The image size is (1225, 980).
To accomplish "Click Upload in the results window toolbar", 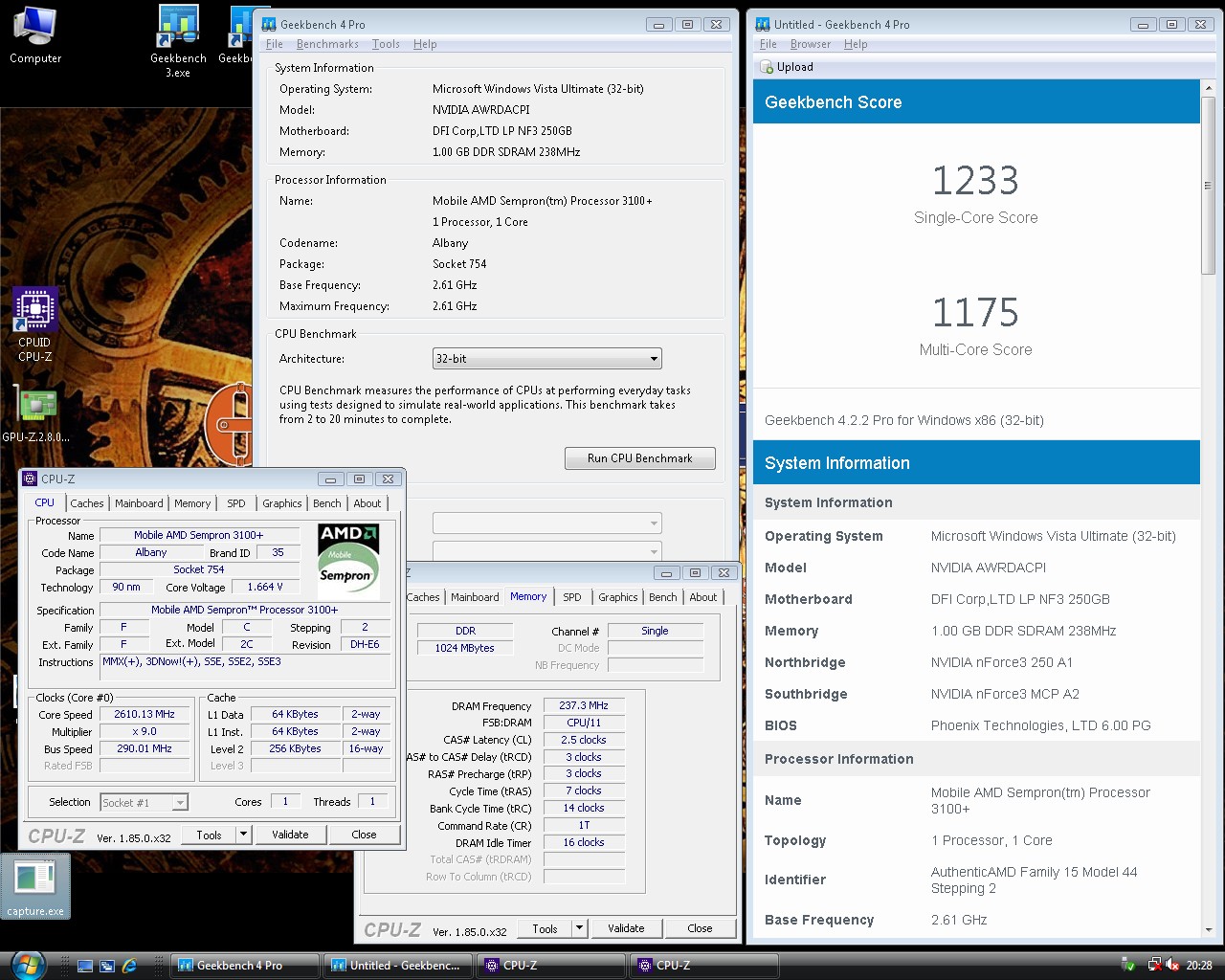I will [x=787, y=67].
